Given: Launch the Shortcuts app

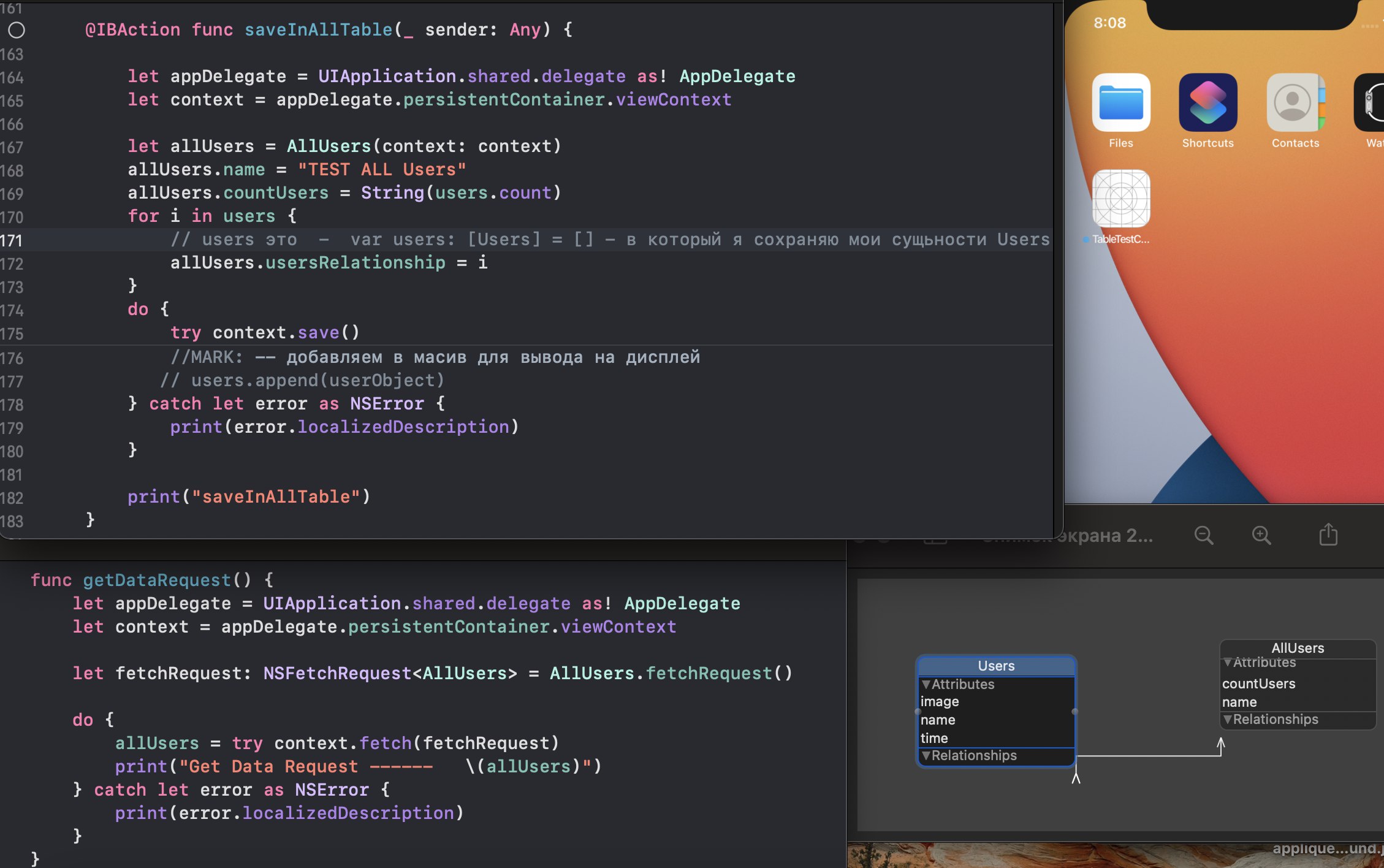Looking at the screenshot, I should pos(1207,102).
